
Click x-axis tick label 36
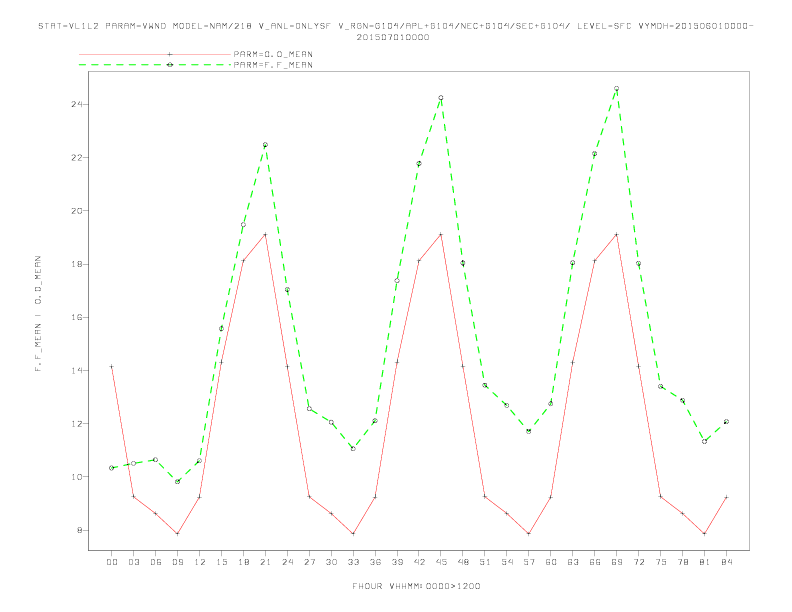375,562
